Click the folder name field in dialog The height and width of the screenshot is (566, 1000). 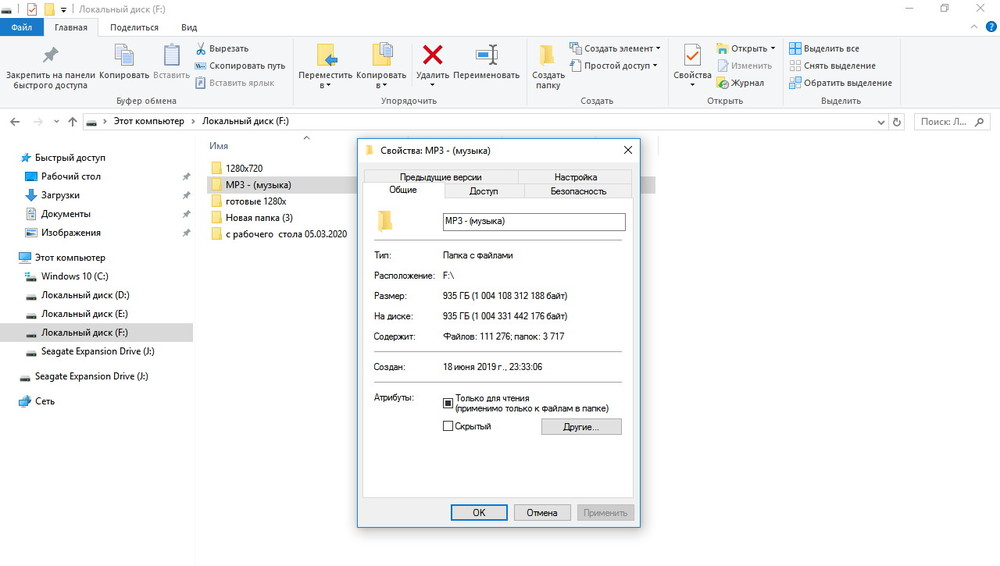(532, 221)
